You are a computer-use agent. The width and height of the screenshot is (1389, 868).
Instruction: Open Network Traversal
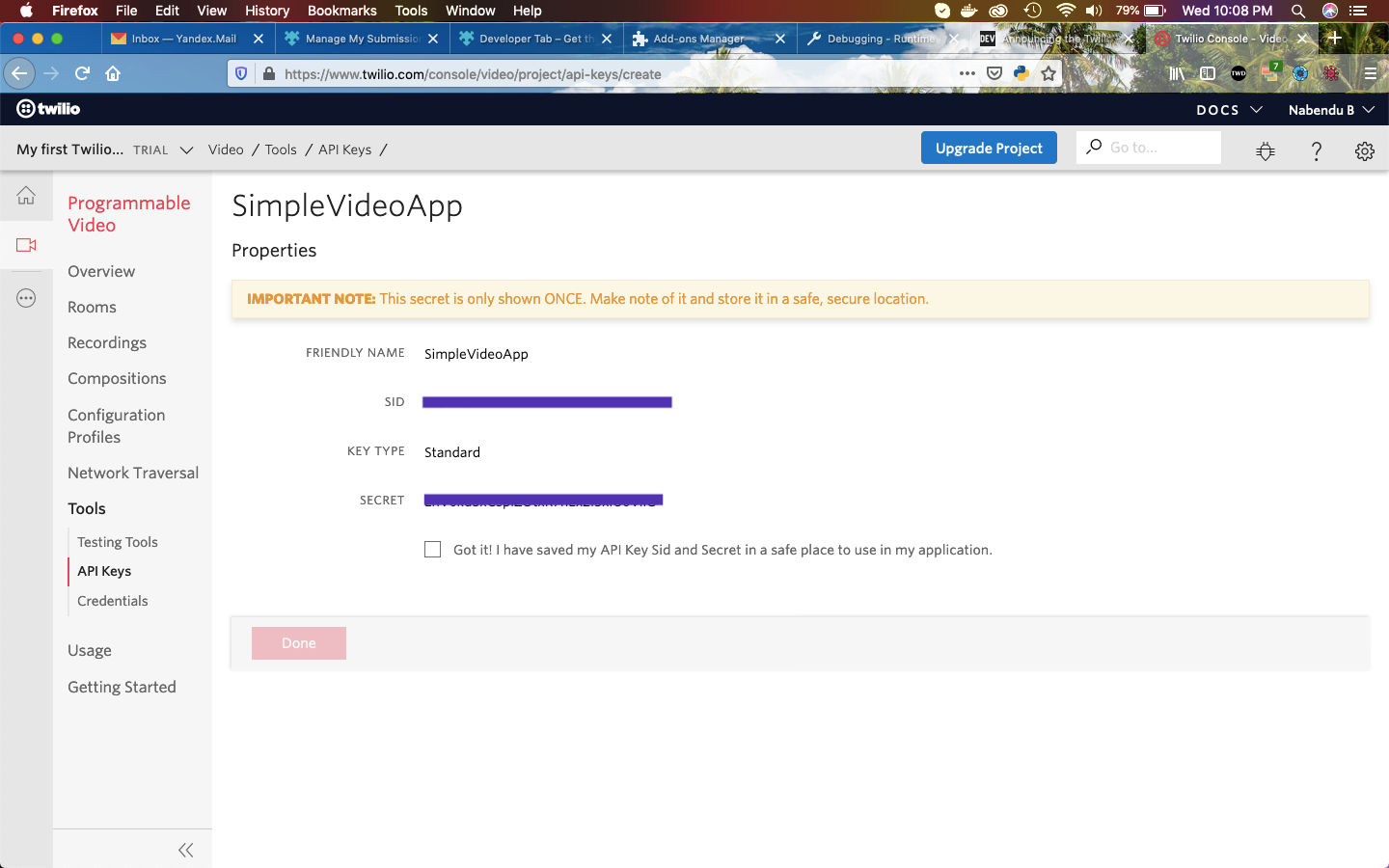pyautogui.click(x=133, y=473)
